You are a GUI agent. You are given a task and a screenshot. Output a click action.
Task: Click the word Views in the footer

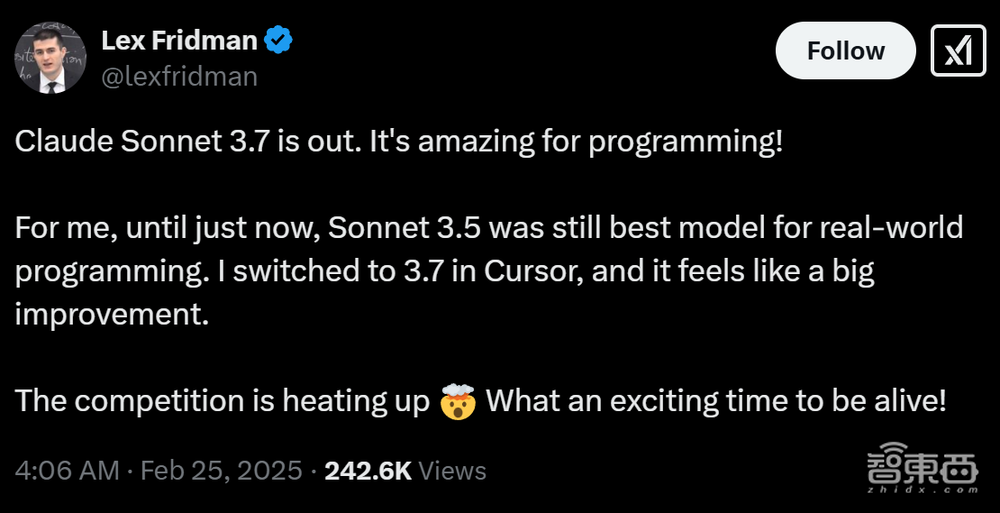[453, 470]
